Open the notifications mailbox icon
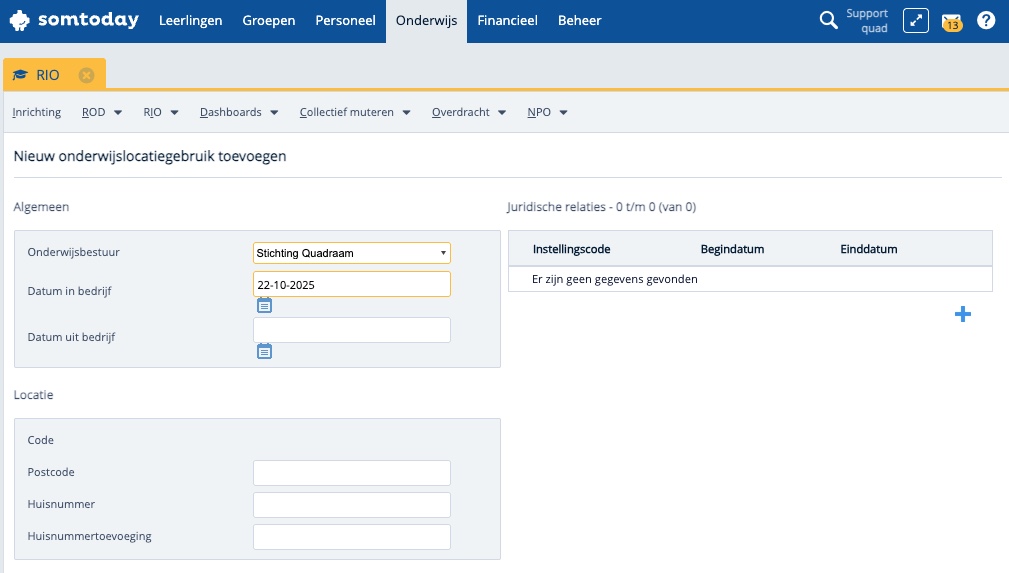Viewport: 1009px width, 573px height. pyautogui.click(x=951, y=21)
